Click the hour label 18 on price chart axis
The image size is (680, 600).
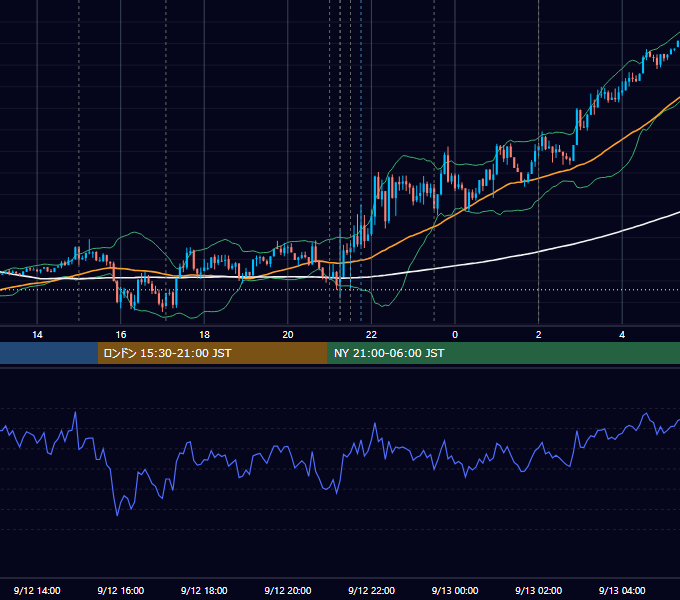click(204, 335)
